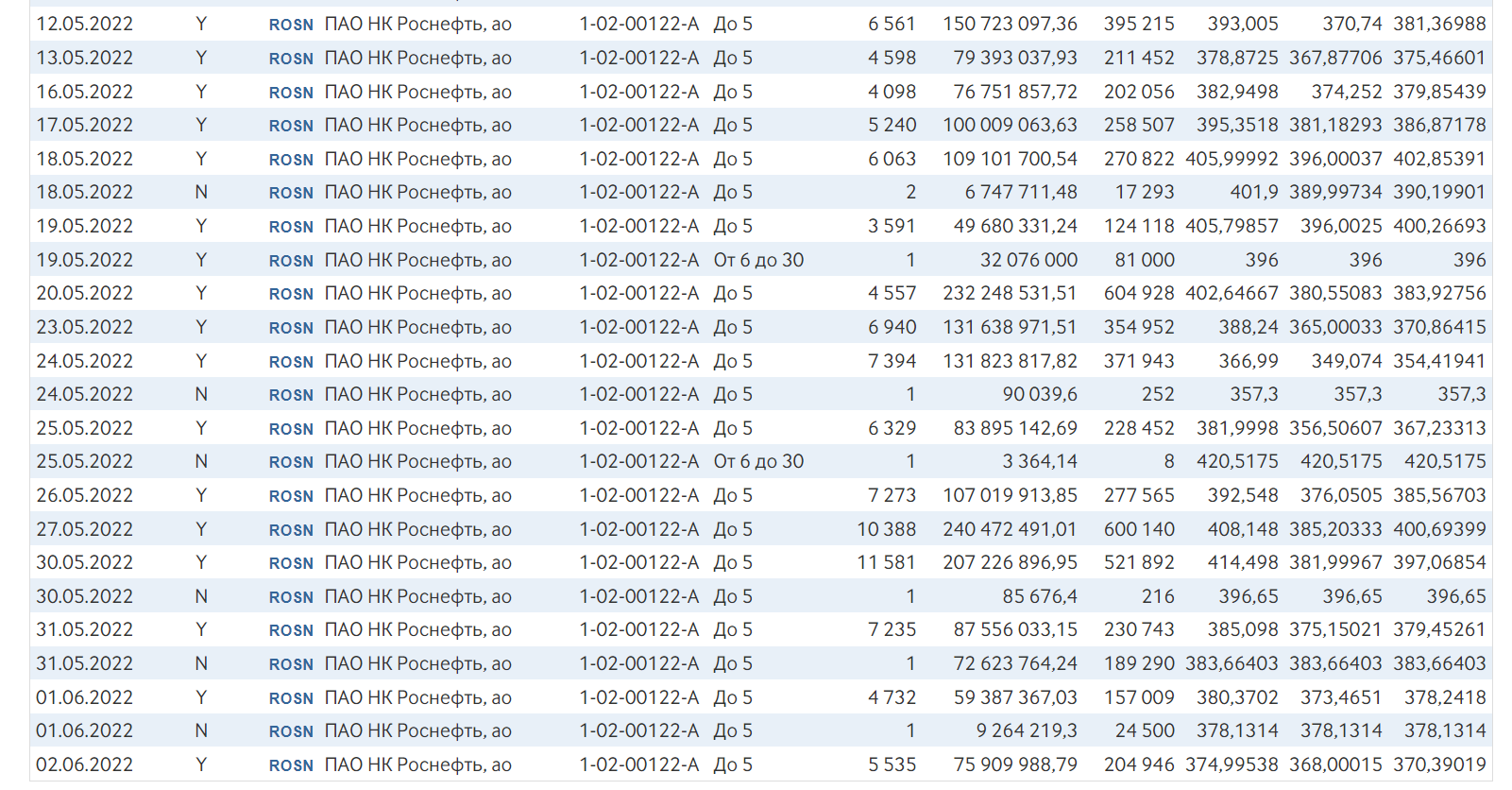Screen dimensions: 1512x790
Task: Click the deal count 6 561
Action: click(892, 24)
